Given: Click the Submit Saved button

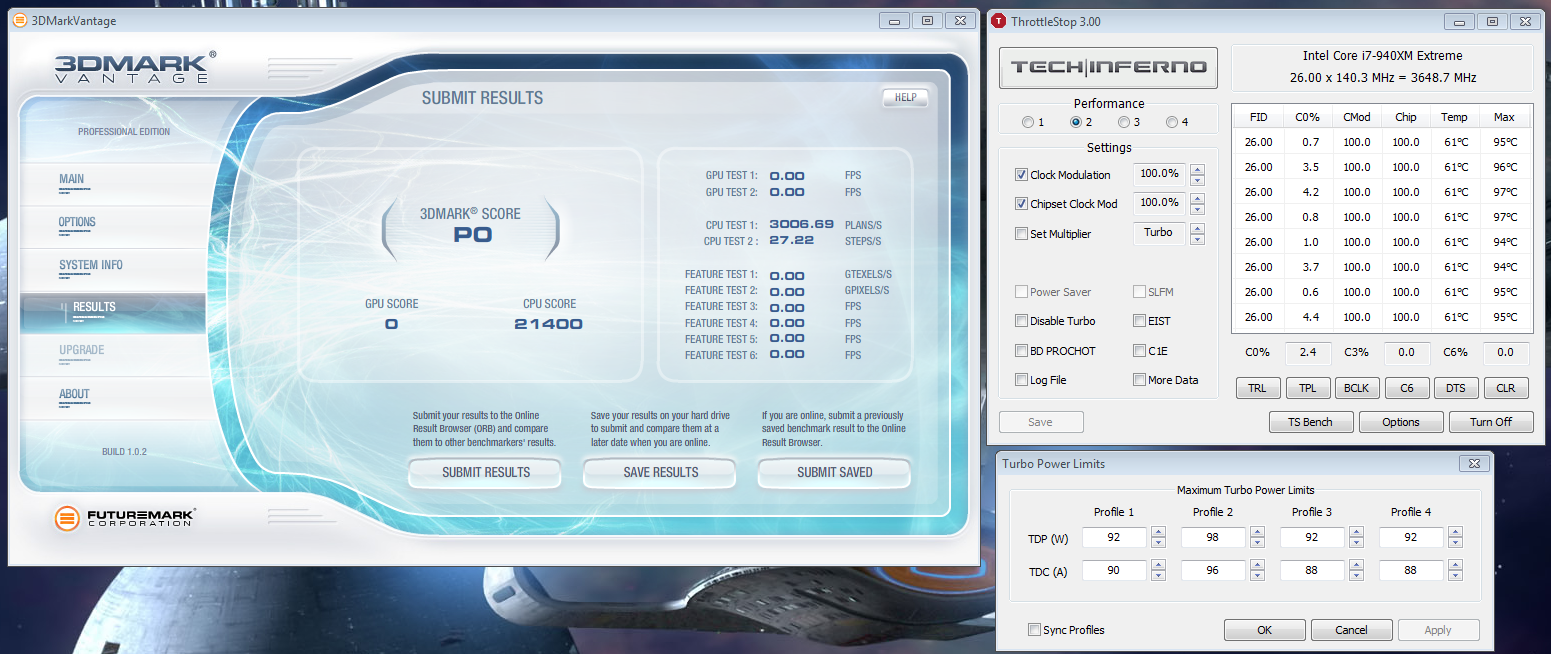Looking at the screenshot, I should pyautogui.click(x=834, y=472).
